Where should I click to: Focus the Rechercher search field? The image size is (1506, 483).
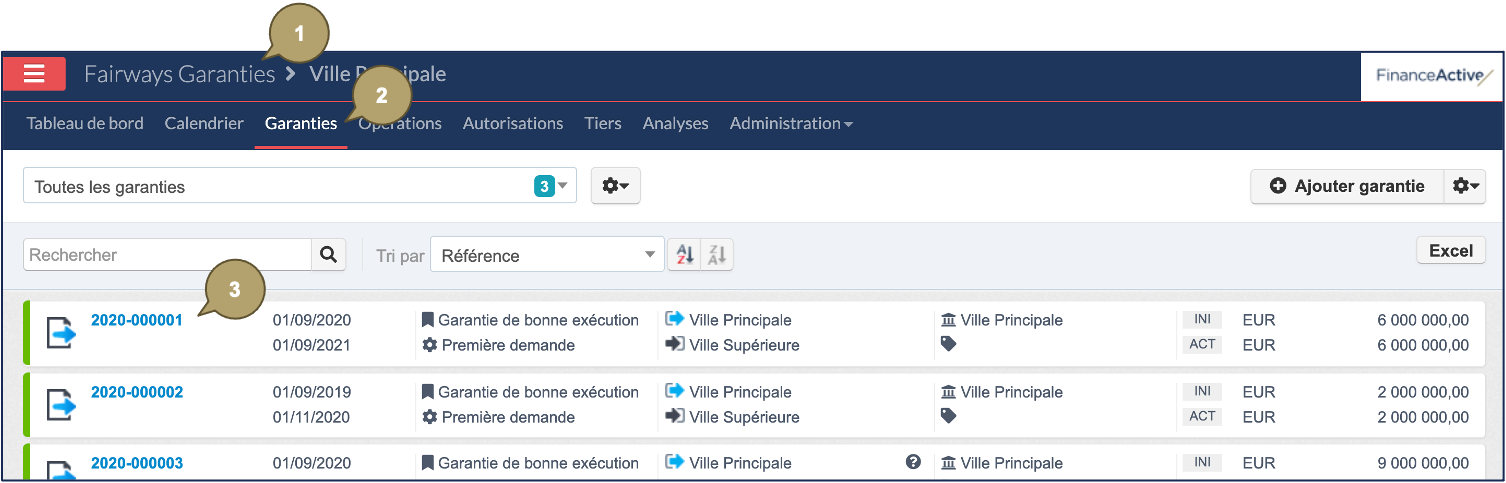167,255
